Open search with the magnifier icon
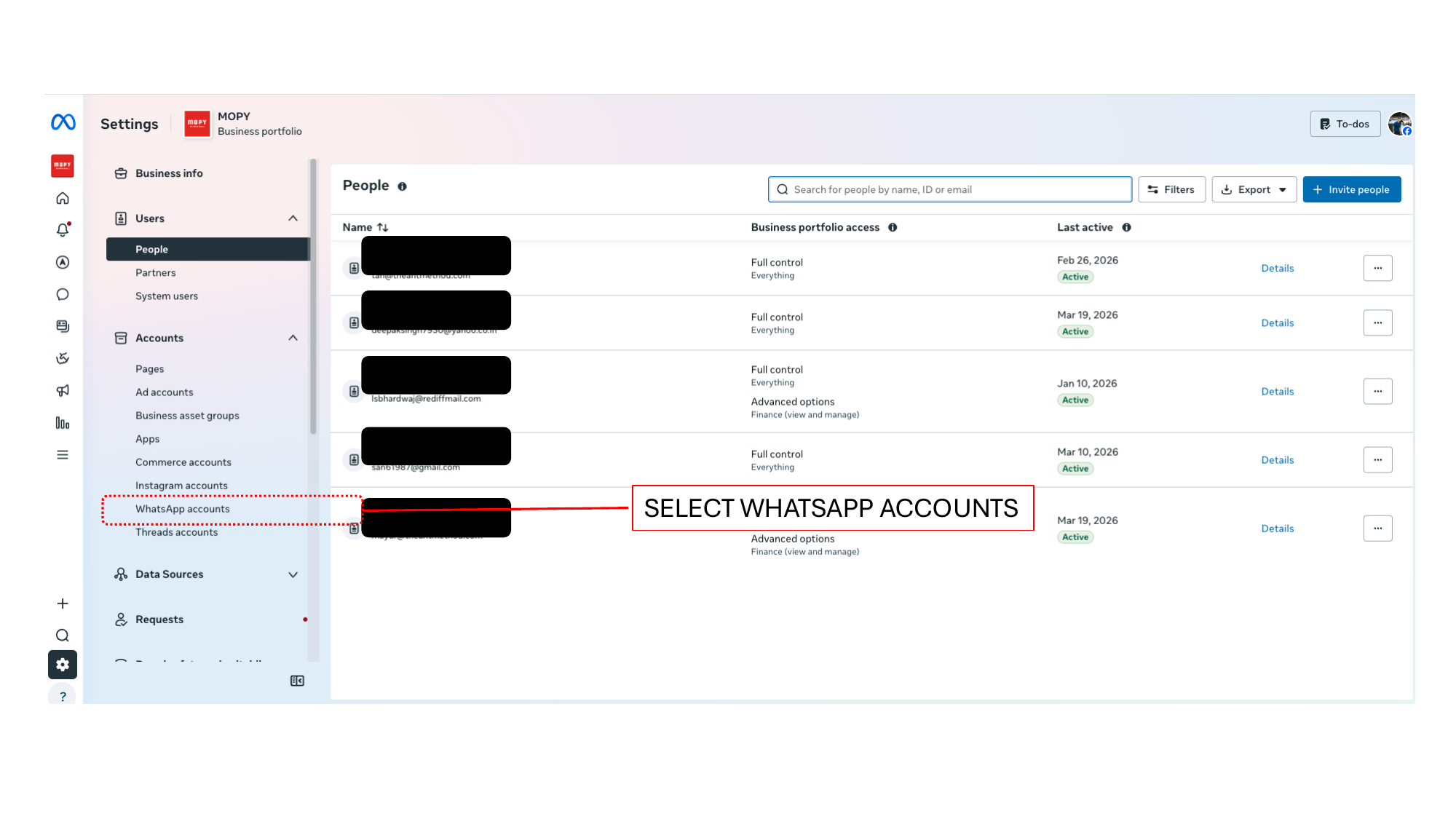 (x=63, y=635)
